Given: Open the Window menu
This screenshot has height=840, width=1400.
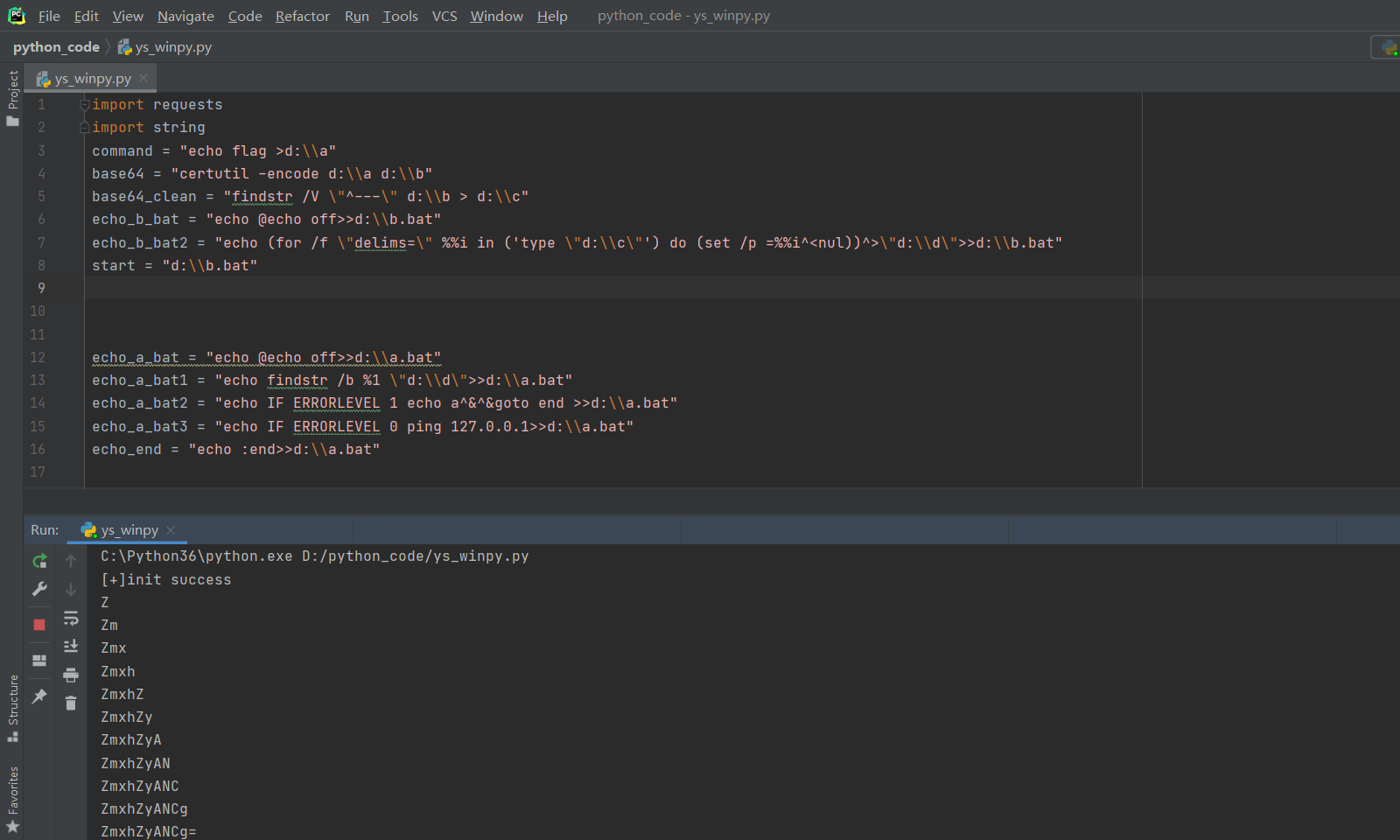Looking at the screenshot, I should (x=496, y=16).
